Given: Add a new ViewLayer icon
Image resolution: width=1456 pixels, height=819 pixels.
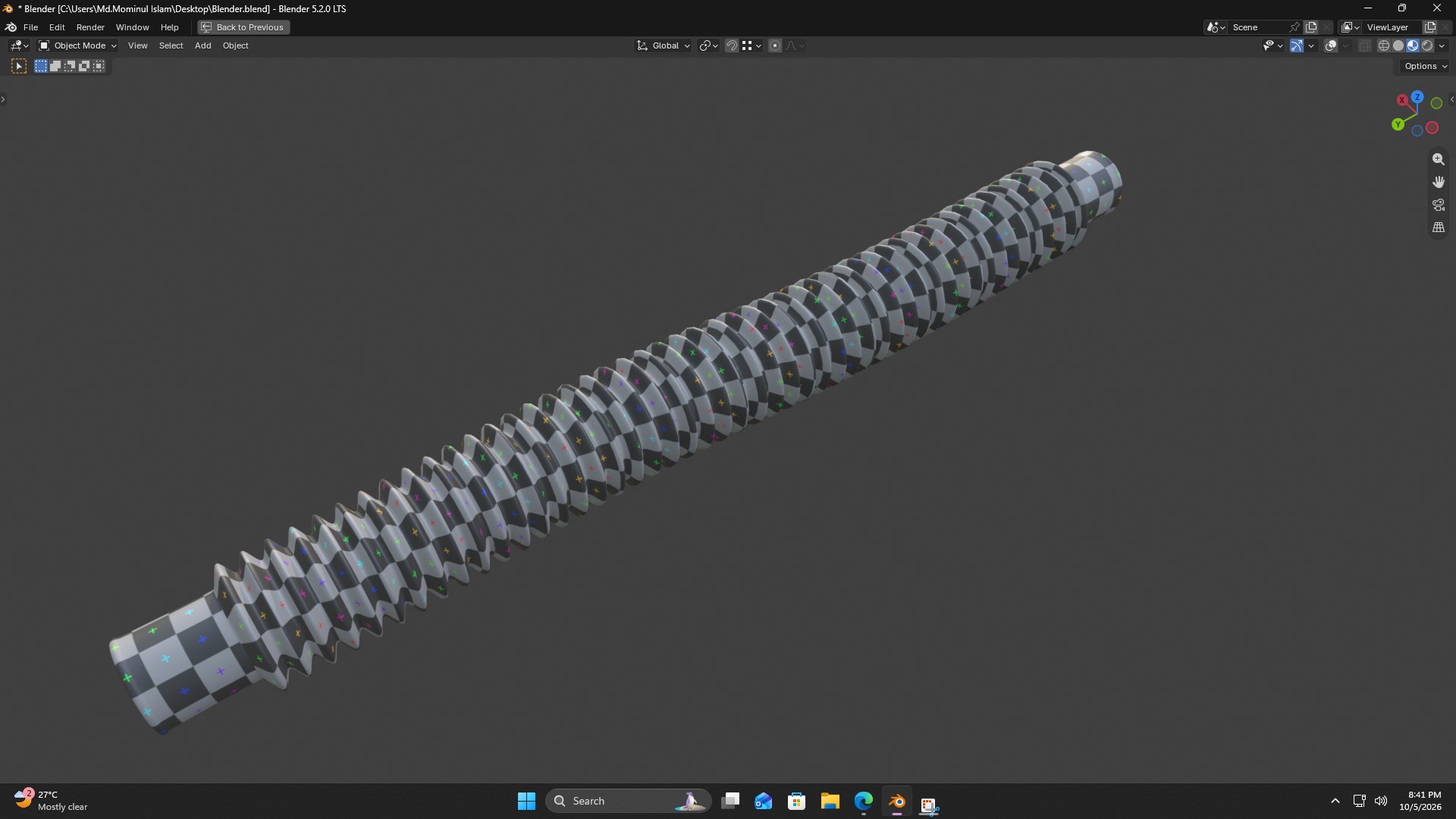Looking at the screenshot, I should 1430,27.
